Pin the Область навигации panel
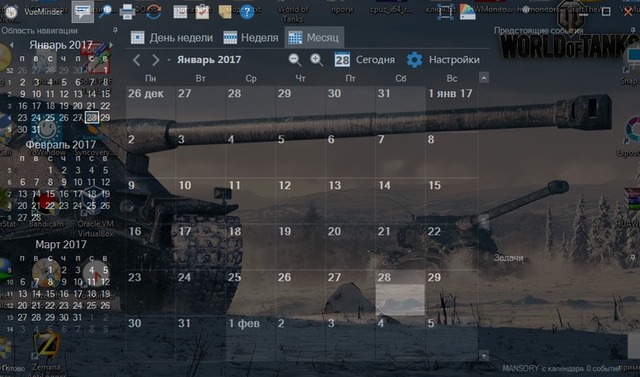 pos(115,30)
